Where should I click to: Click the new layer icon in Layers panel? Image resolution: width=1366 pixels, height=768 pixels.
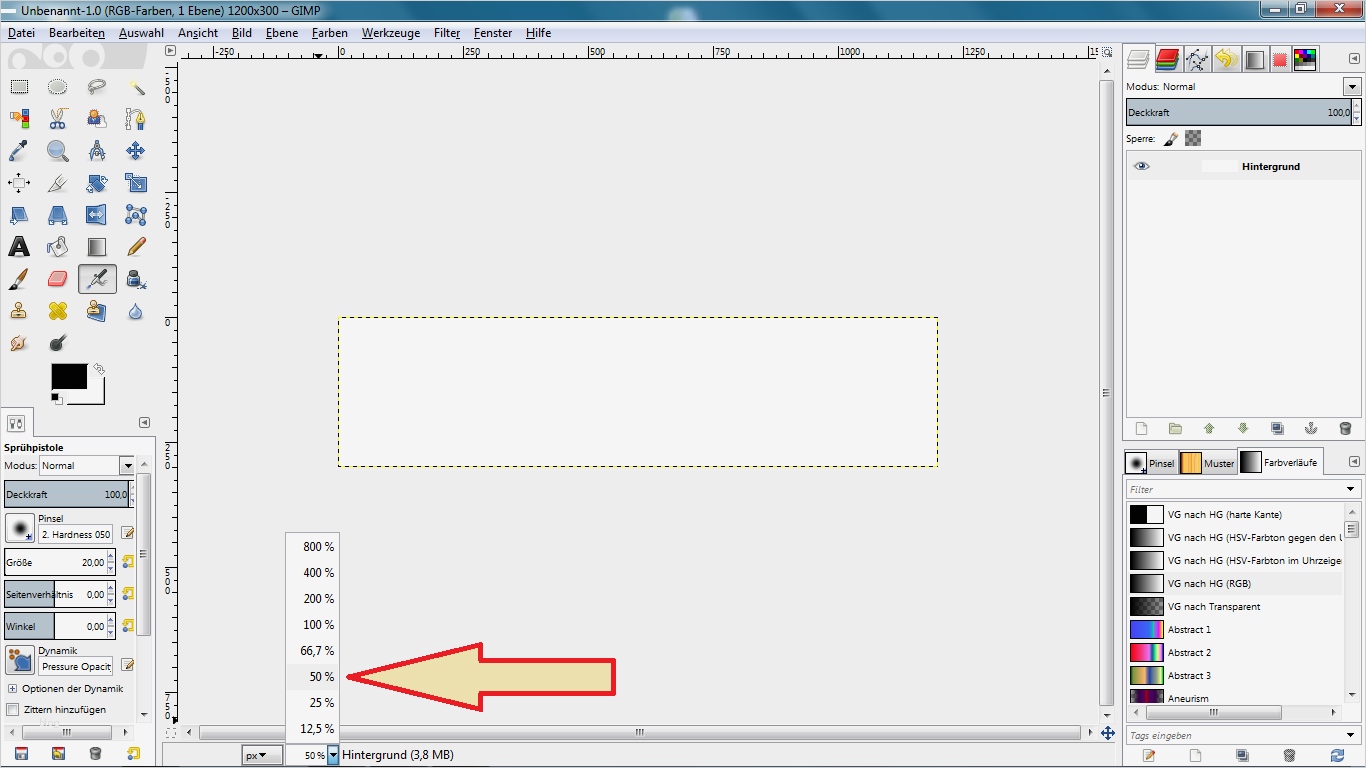point(1140,428)
